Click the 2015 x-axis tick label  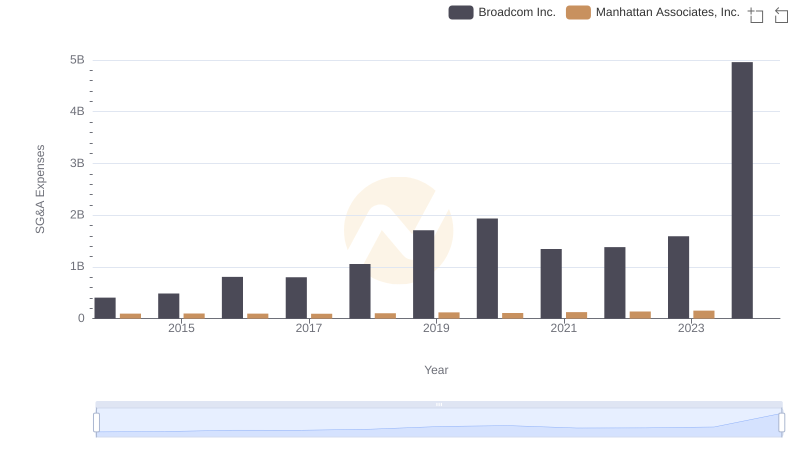(181, 328)
